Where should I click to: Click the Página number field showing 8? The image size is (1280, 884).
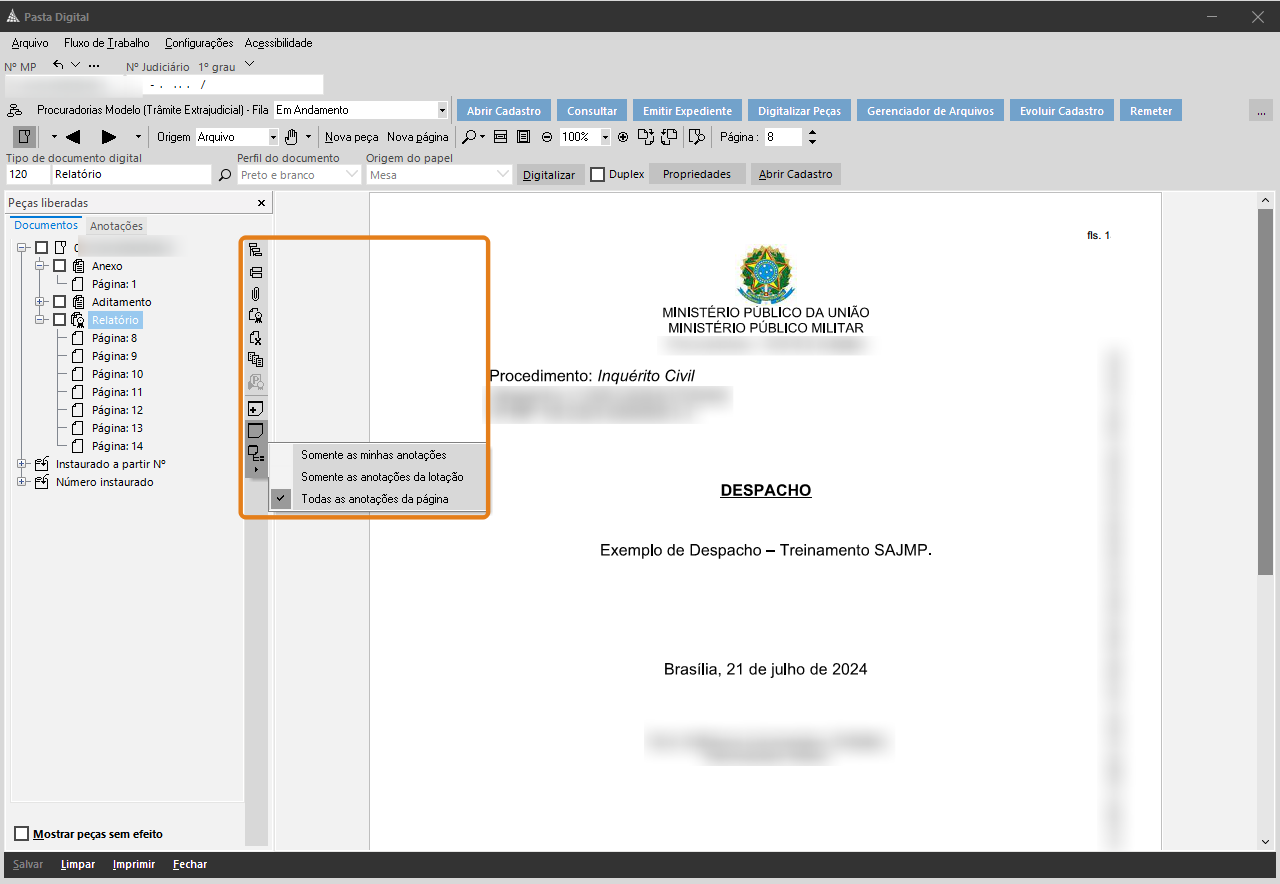784,137
